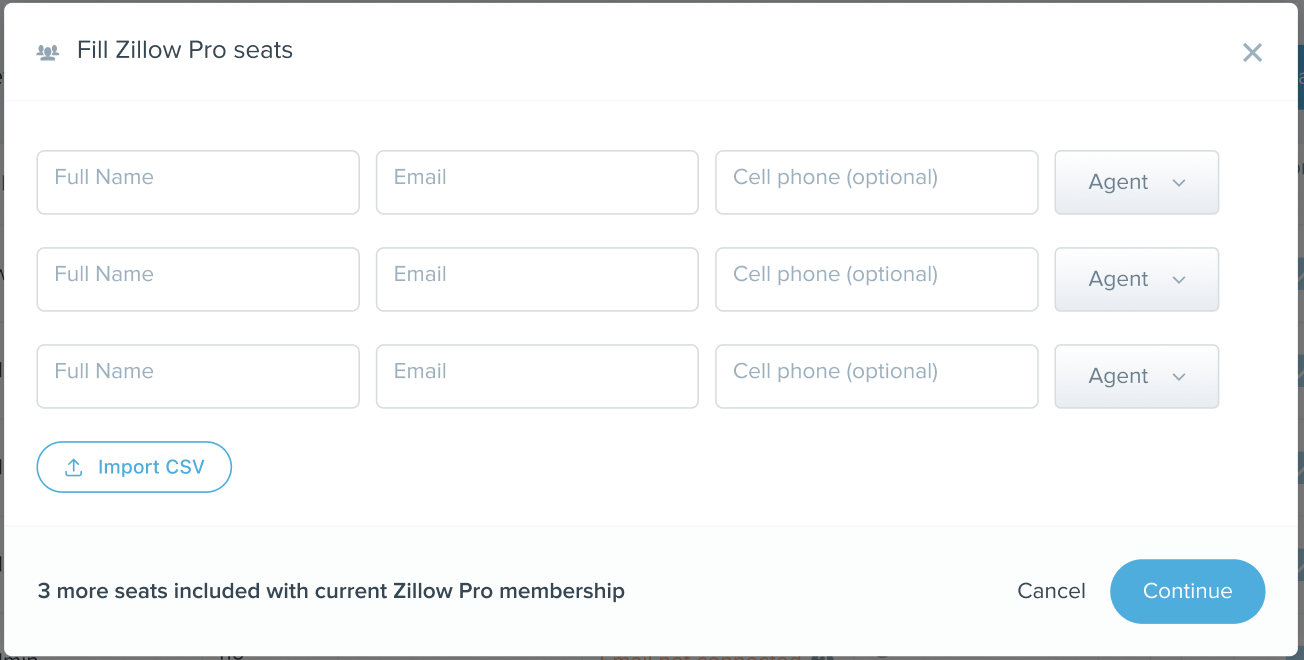Viewport: 1304px width, 660px height.
Task: Click the Import CSV button label
Action: pos(151,468)
